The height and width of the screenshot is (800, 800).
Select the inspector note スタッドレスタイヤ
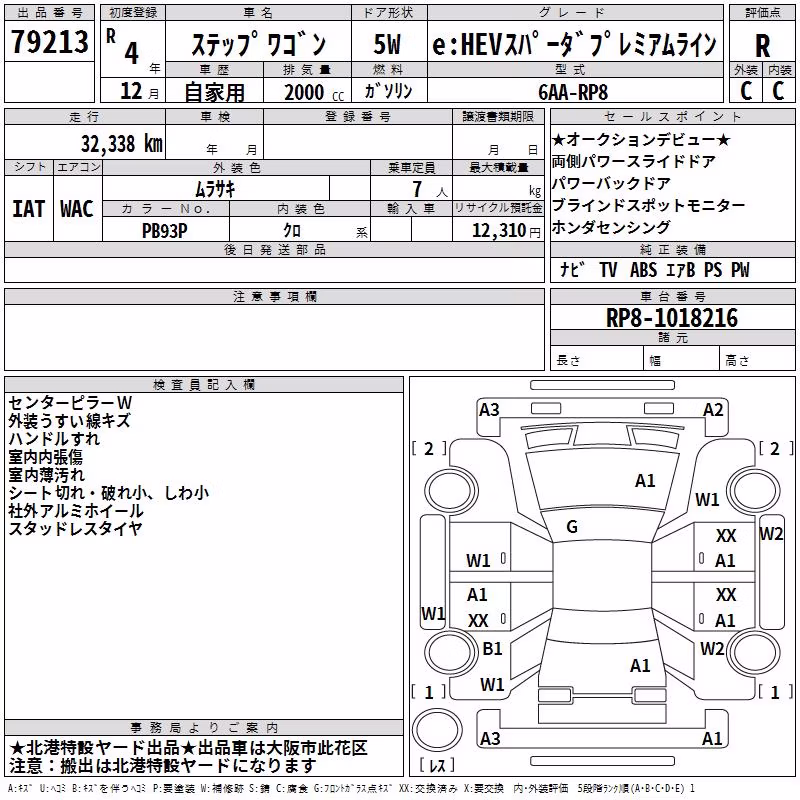click(75, 528)
